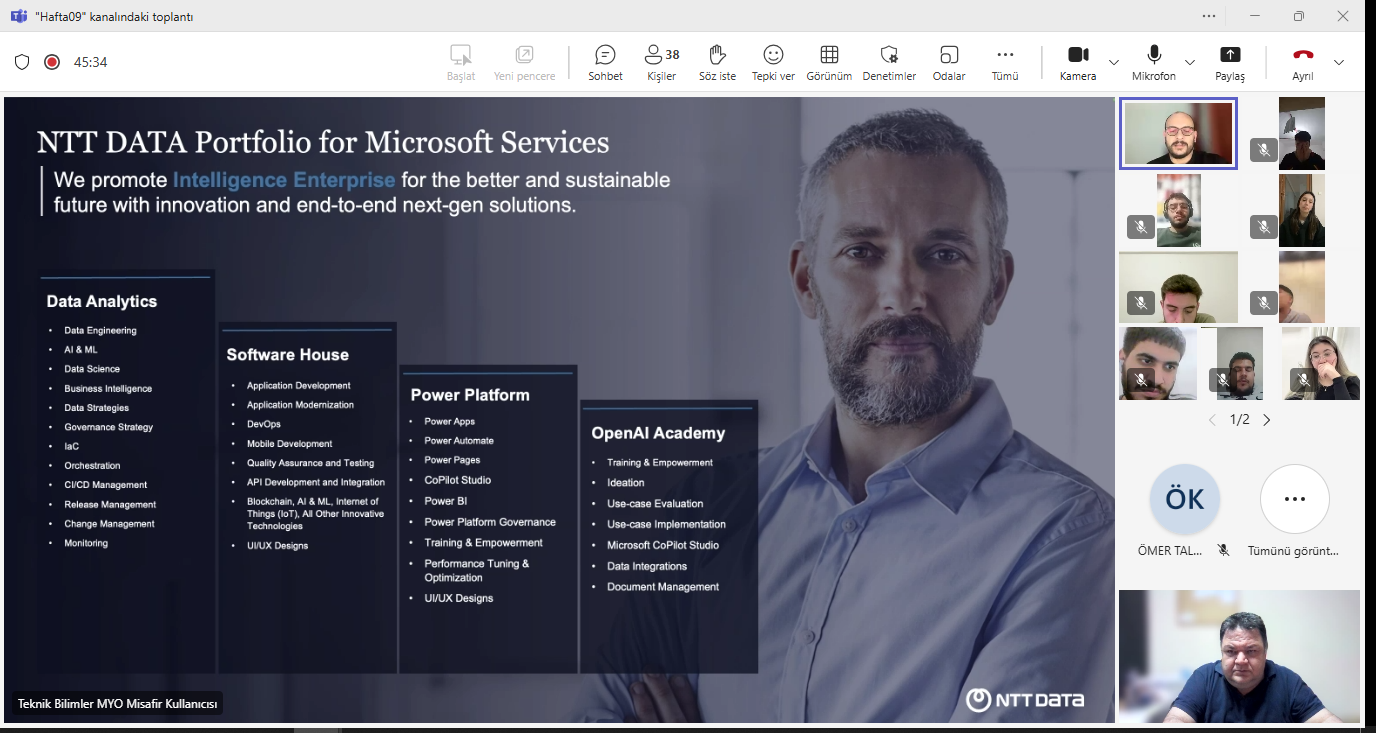Go to next participant gallery page
1376x733 pixels.
1267,420
